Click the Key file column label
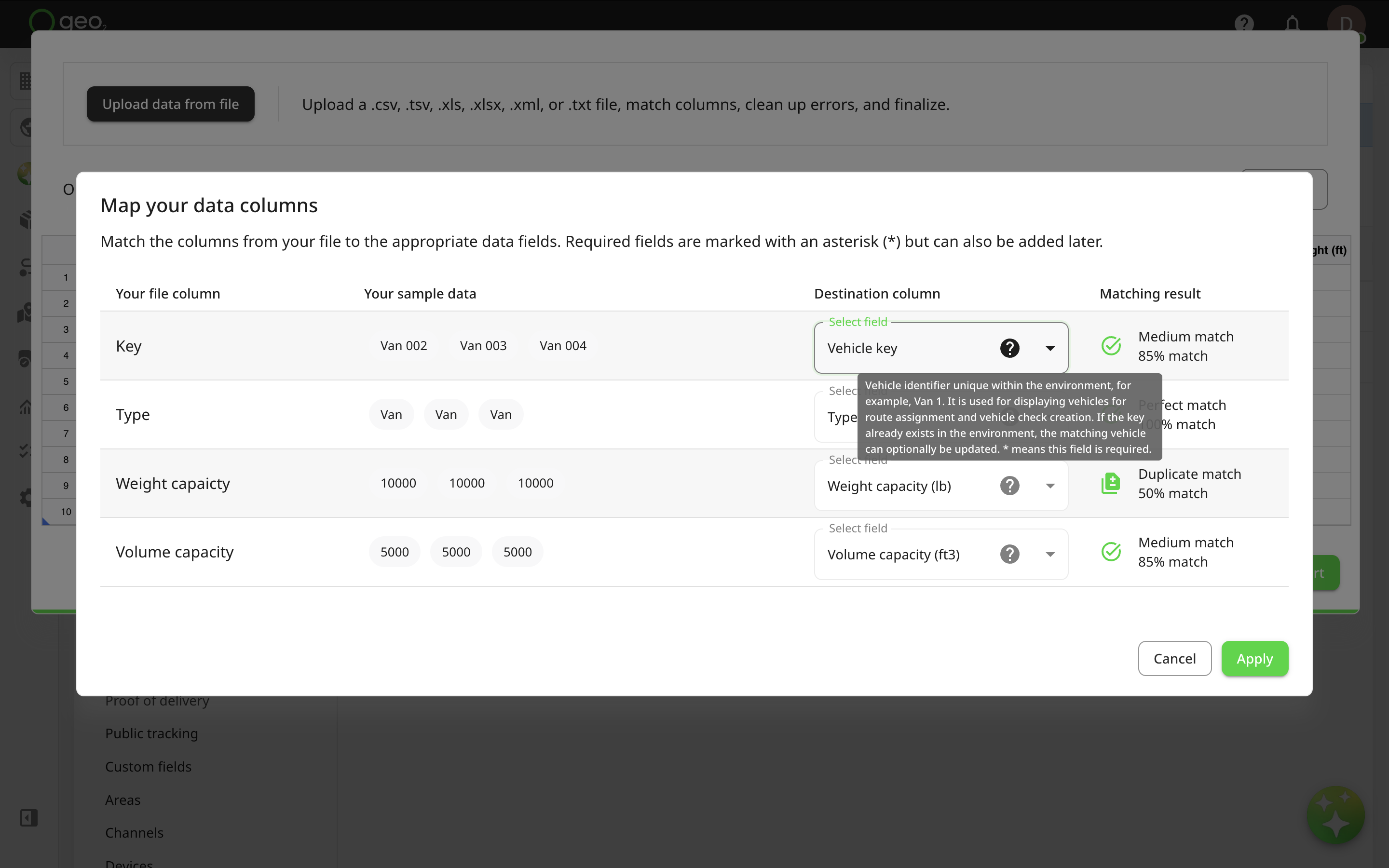Viewport: 1389px width, 868px height. point(129,346)
